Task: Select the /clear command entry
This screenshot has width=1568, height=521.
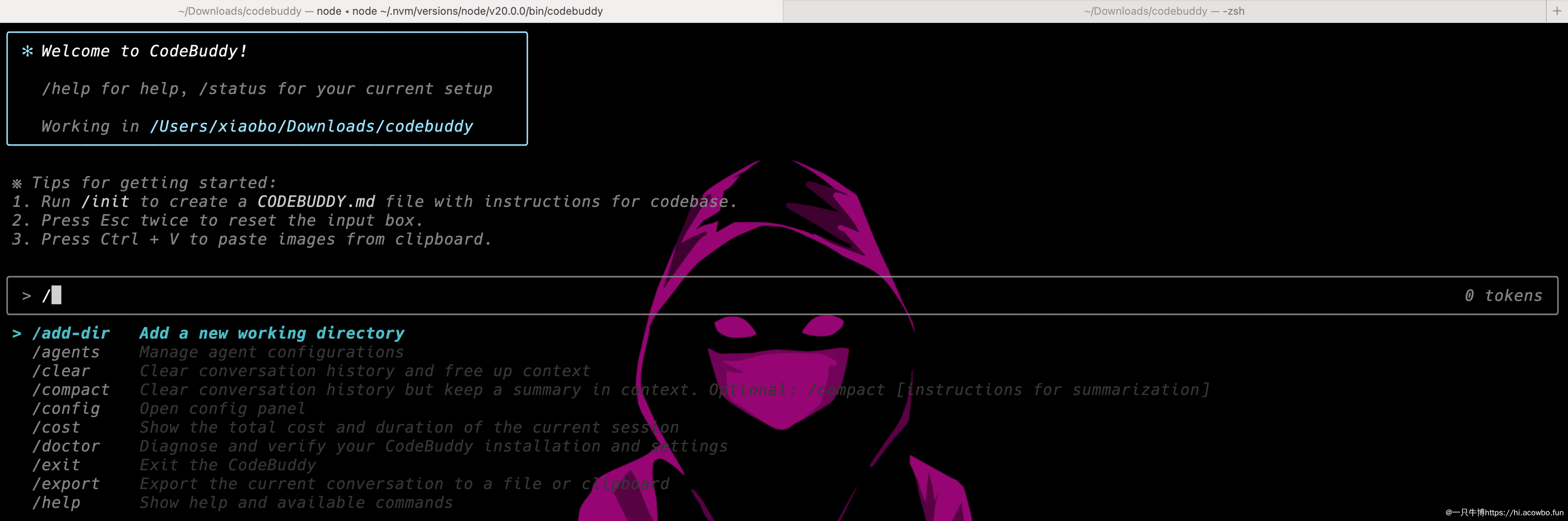Action: [x=61, y=371]
